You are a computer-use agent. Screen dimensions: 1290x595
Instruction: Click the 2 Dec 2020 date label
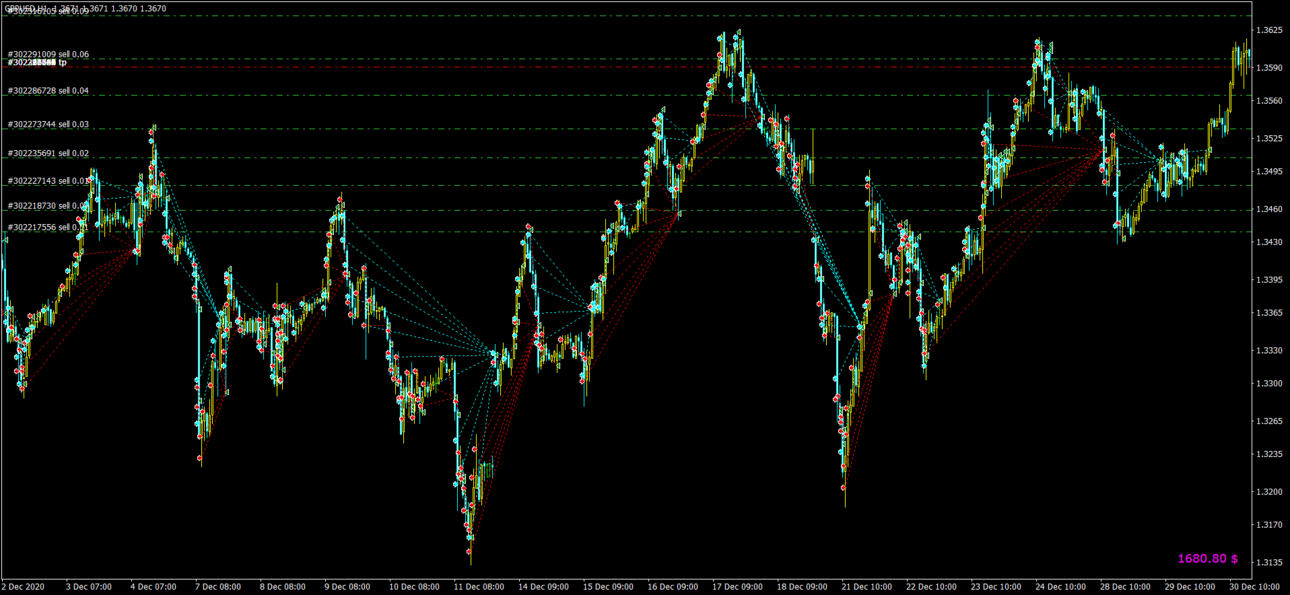click(23, 587)
